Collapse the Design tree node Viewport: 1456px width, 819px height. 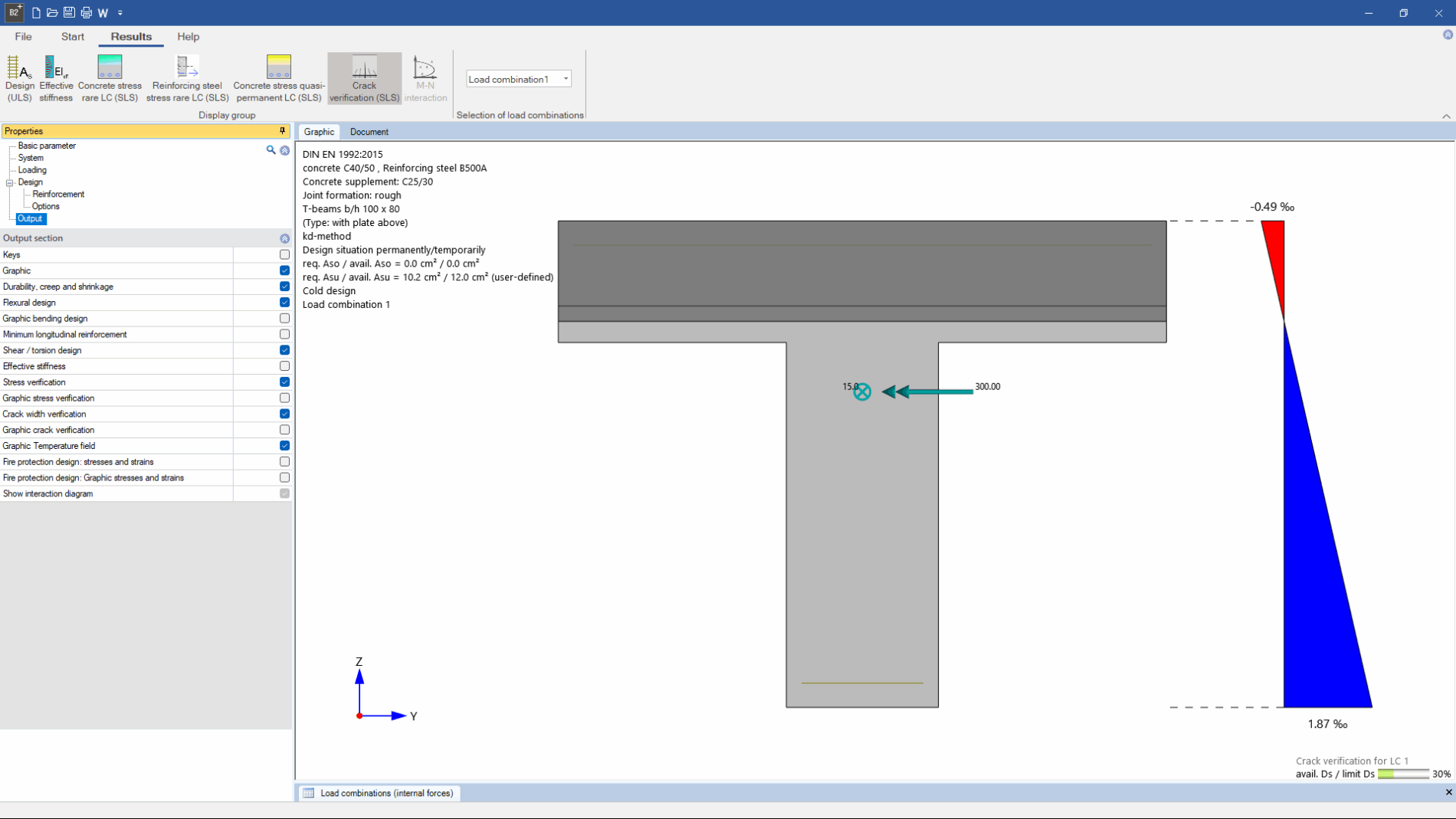point(11,182)
